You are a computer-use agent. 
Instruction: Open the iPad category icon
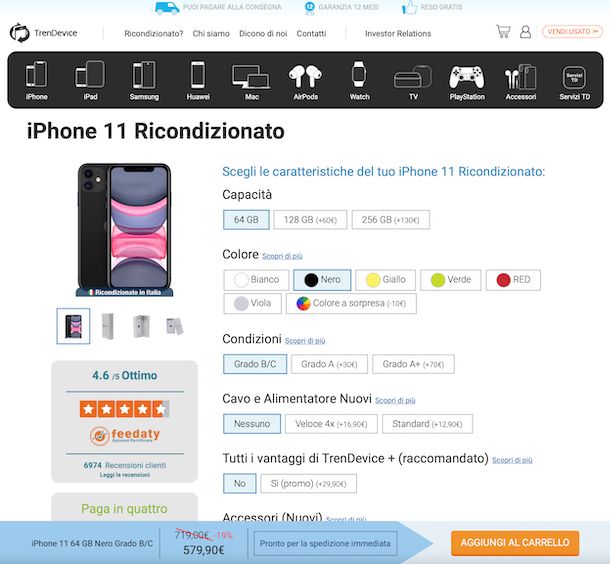(90, 80)
